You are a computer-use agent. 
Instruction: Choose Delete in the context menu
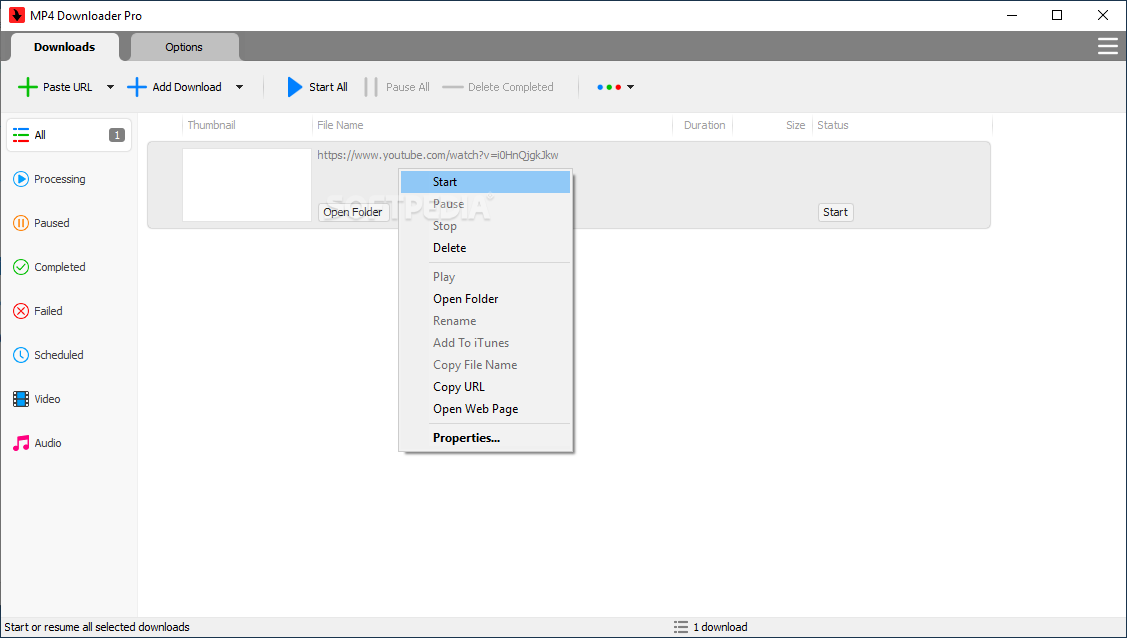point(485,248)
